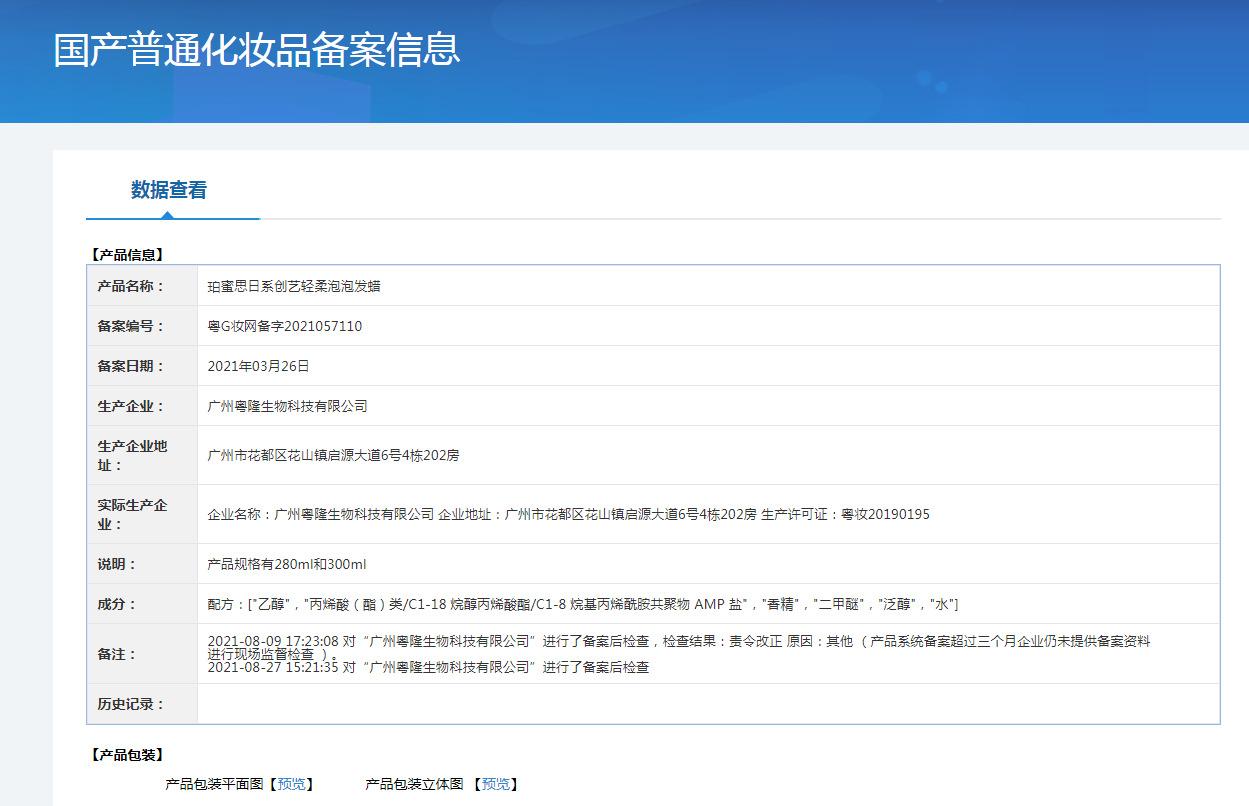Click the 2021-08-27 inspection remark entry
The width and height of the screenshot is (1249, 806).
click(x=428, y=667)
